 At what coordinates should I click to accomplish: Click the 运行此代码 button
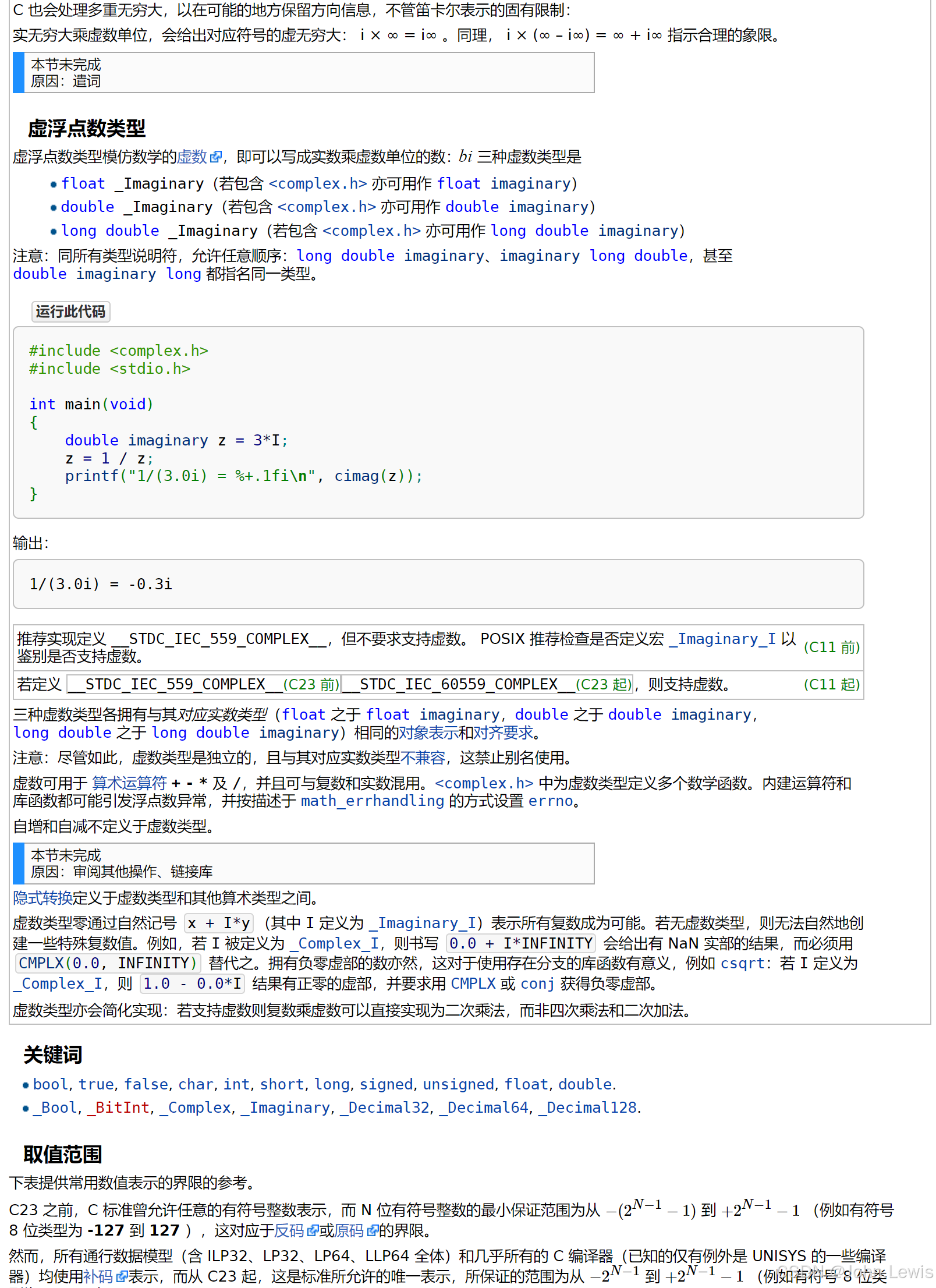[x=70, y=312]
